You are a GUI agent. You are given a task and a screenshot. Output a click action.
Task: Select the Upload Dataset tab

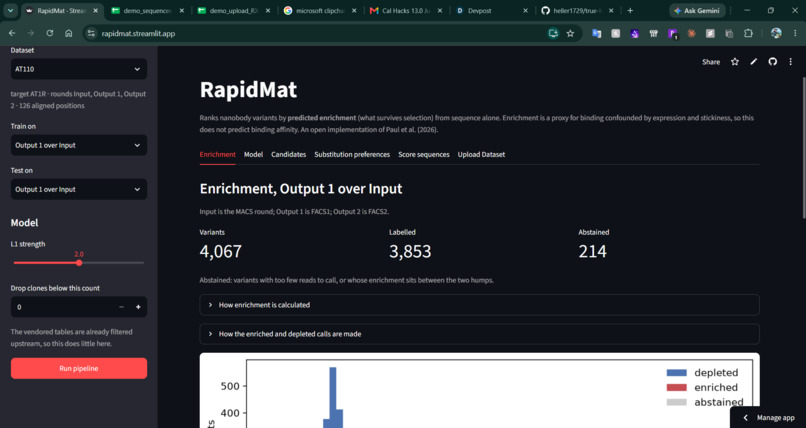coord(481,154)
